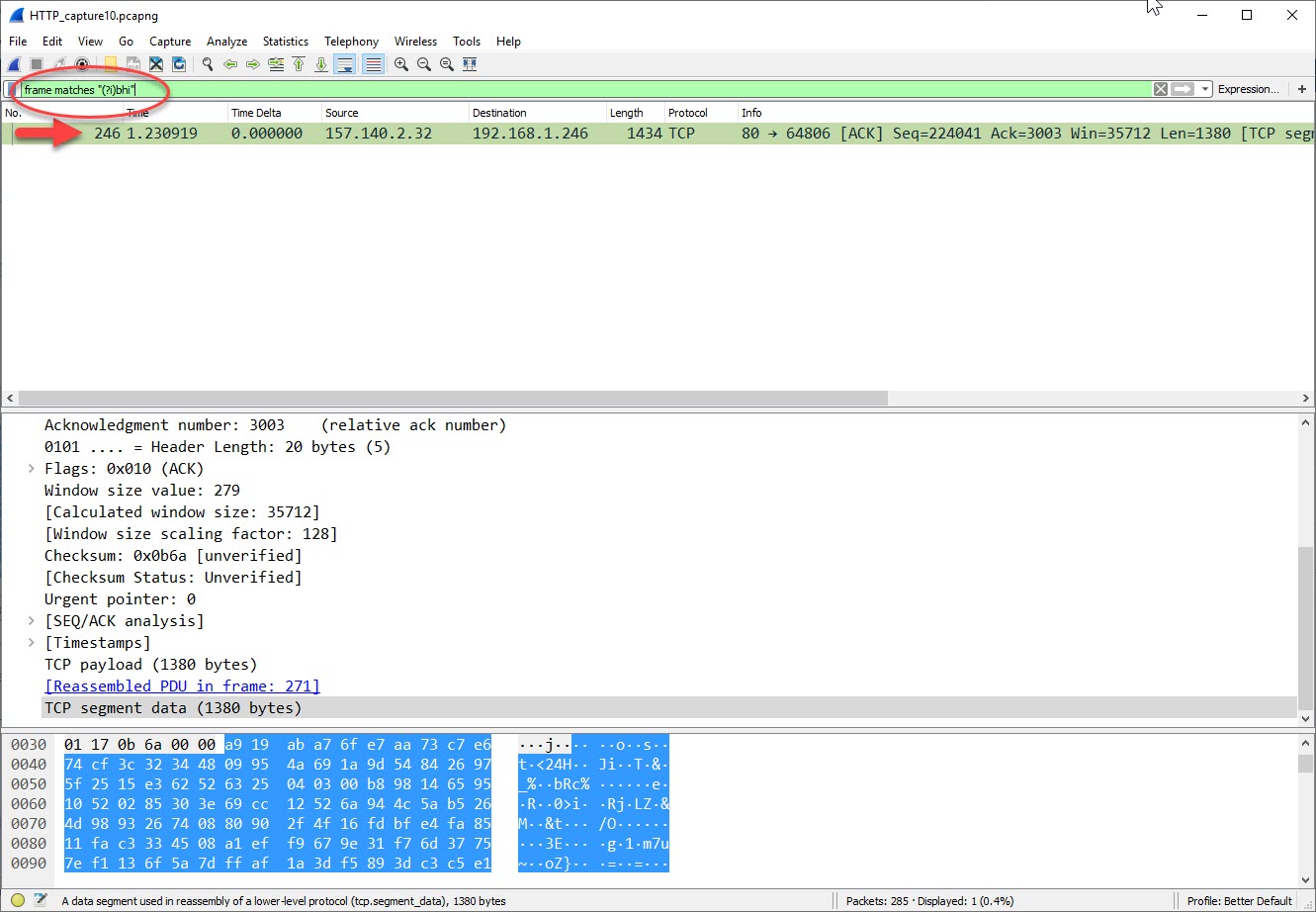This screenshot has height=912, width=1316.
Task: Expand the SEQ/ACK analysis section
Action: coord(30,620)
